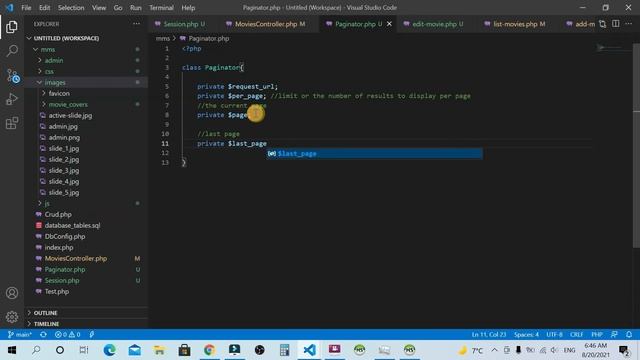The width and height of the screenshot is (640, 360).
Task: Open Google Chrome from taskbar
Action: (209, 350)
